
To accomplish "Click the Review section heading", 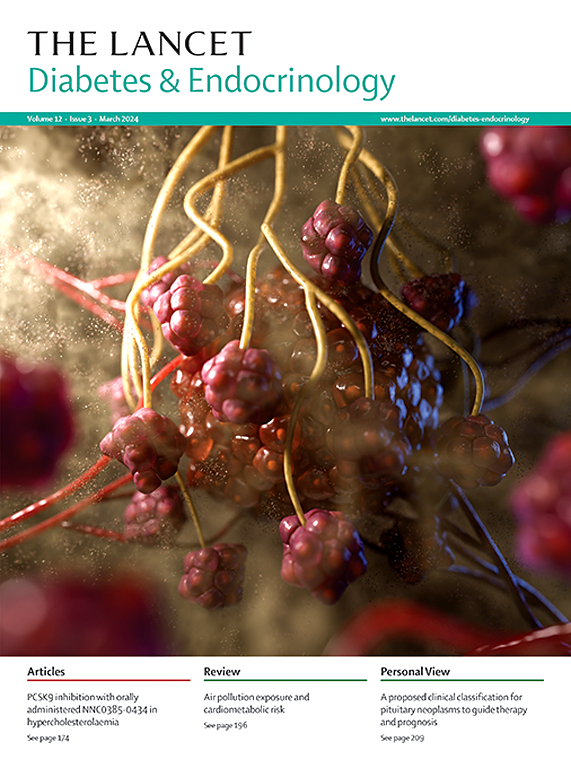I will (x=222, y=672).
